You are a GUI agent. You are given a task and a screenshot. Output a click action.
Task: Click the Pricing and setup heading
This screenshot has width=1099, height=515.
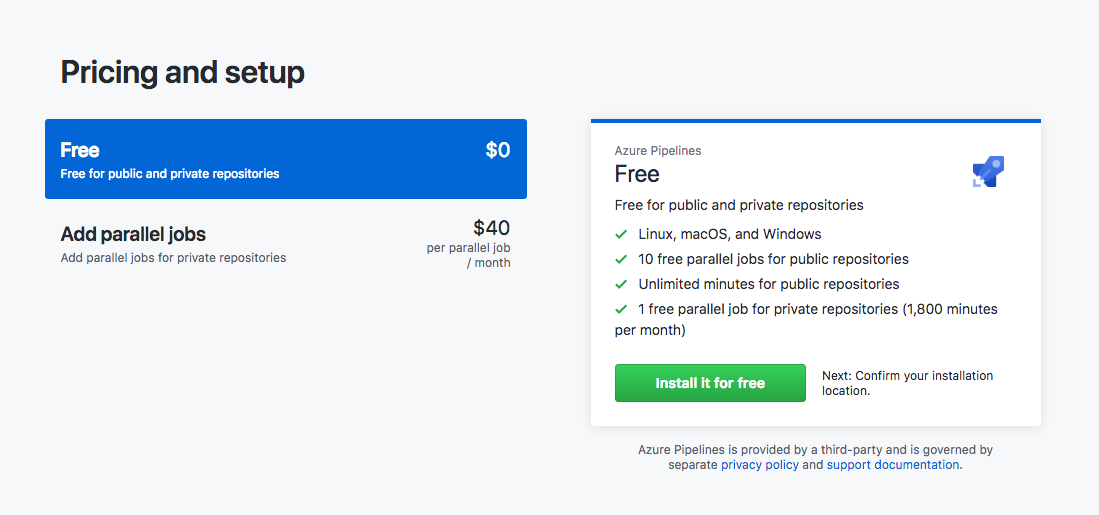click(183, 73)
